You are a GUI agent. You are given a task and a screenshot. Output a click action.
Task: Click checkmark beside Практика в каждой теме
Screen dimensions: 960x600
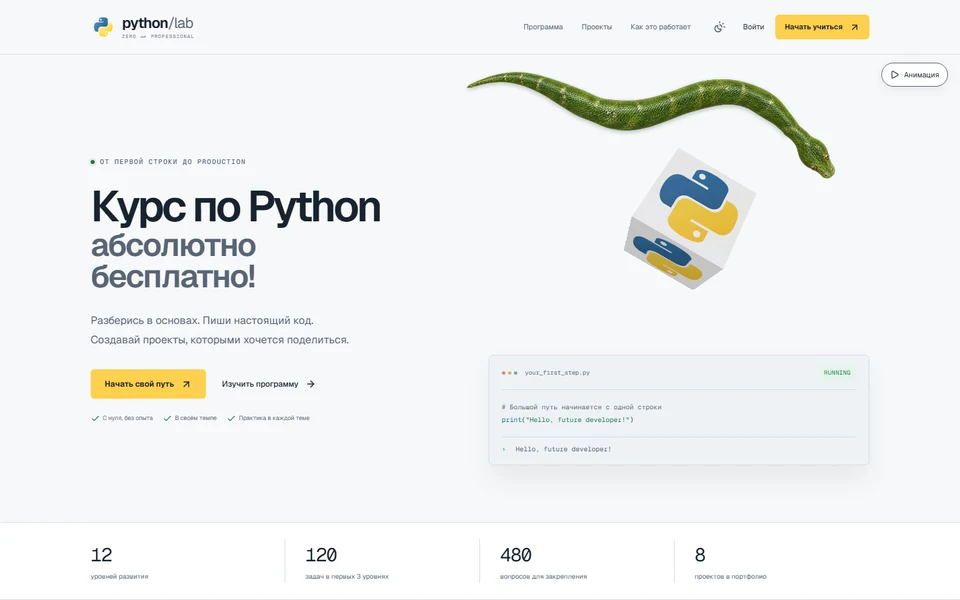[231, 418]
